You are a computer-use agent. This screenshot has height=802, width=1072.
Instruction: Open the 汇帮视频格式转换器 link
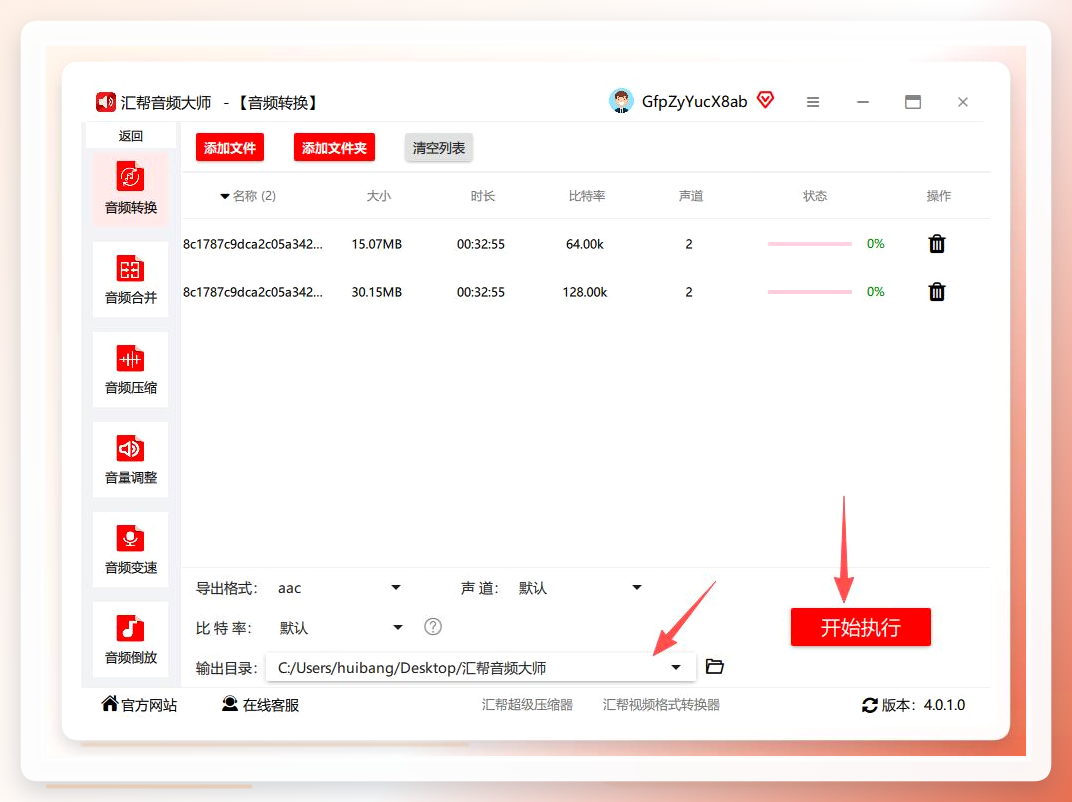click(x=661, y=704)
